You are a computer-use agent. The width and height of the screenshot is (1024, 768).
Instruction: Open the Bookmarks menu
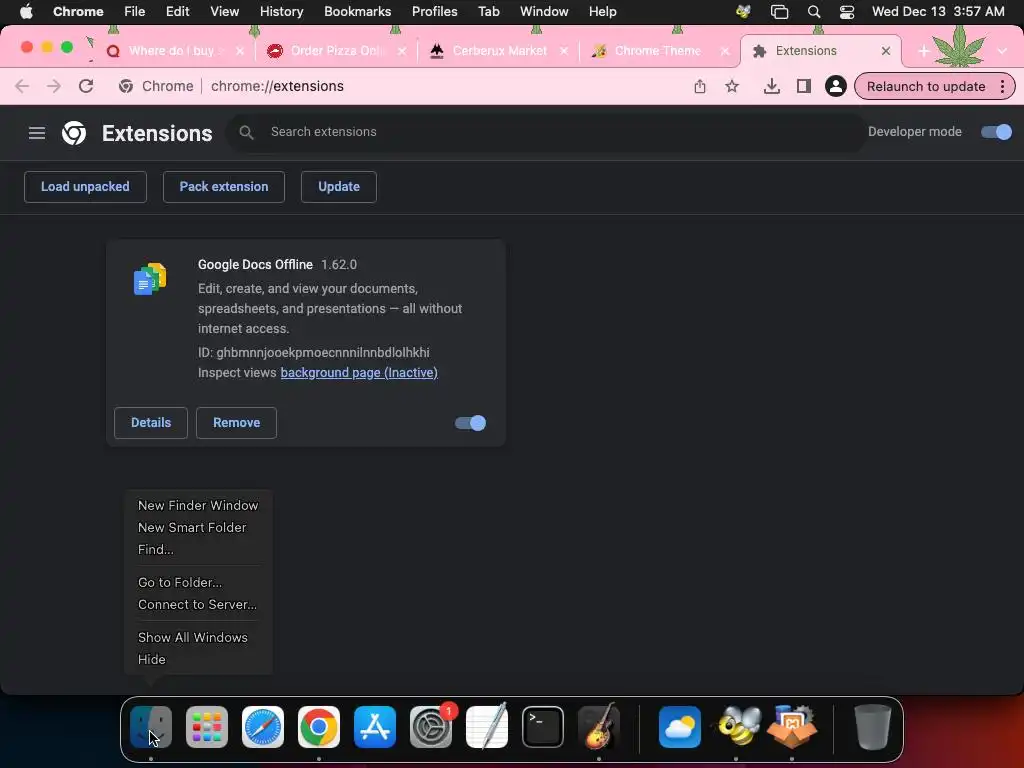(x=357, y=12)
